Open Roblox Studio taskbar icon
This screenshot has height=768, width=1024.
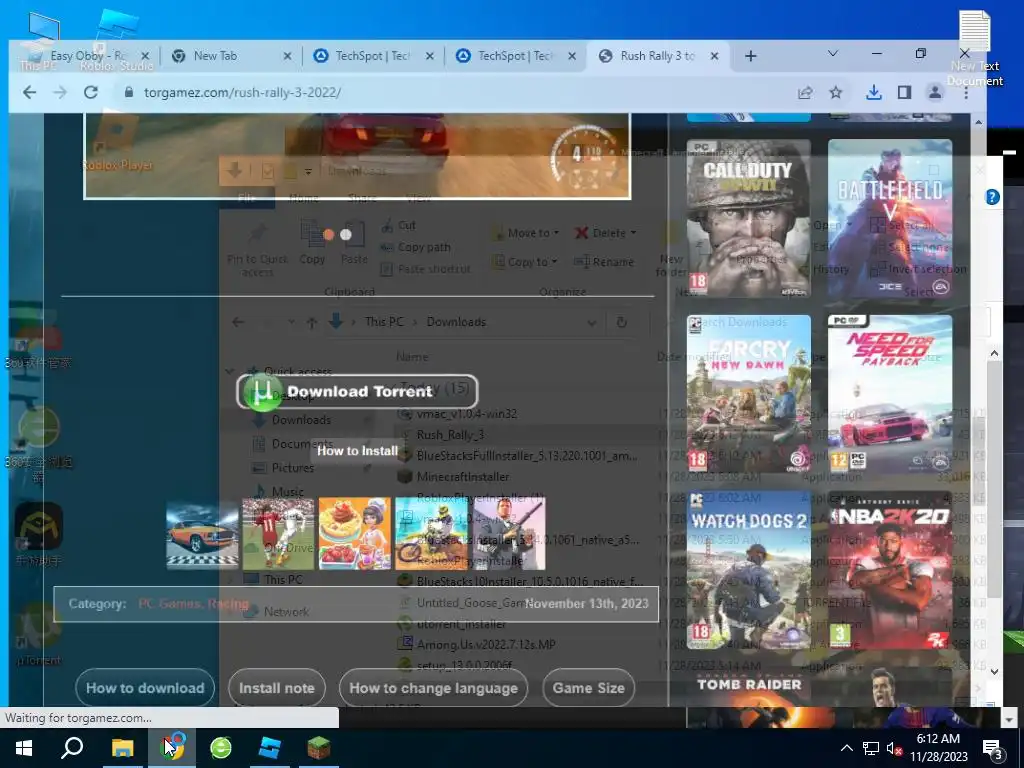point(270,748)
